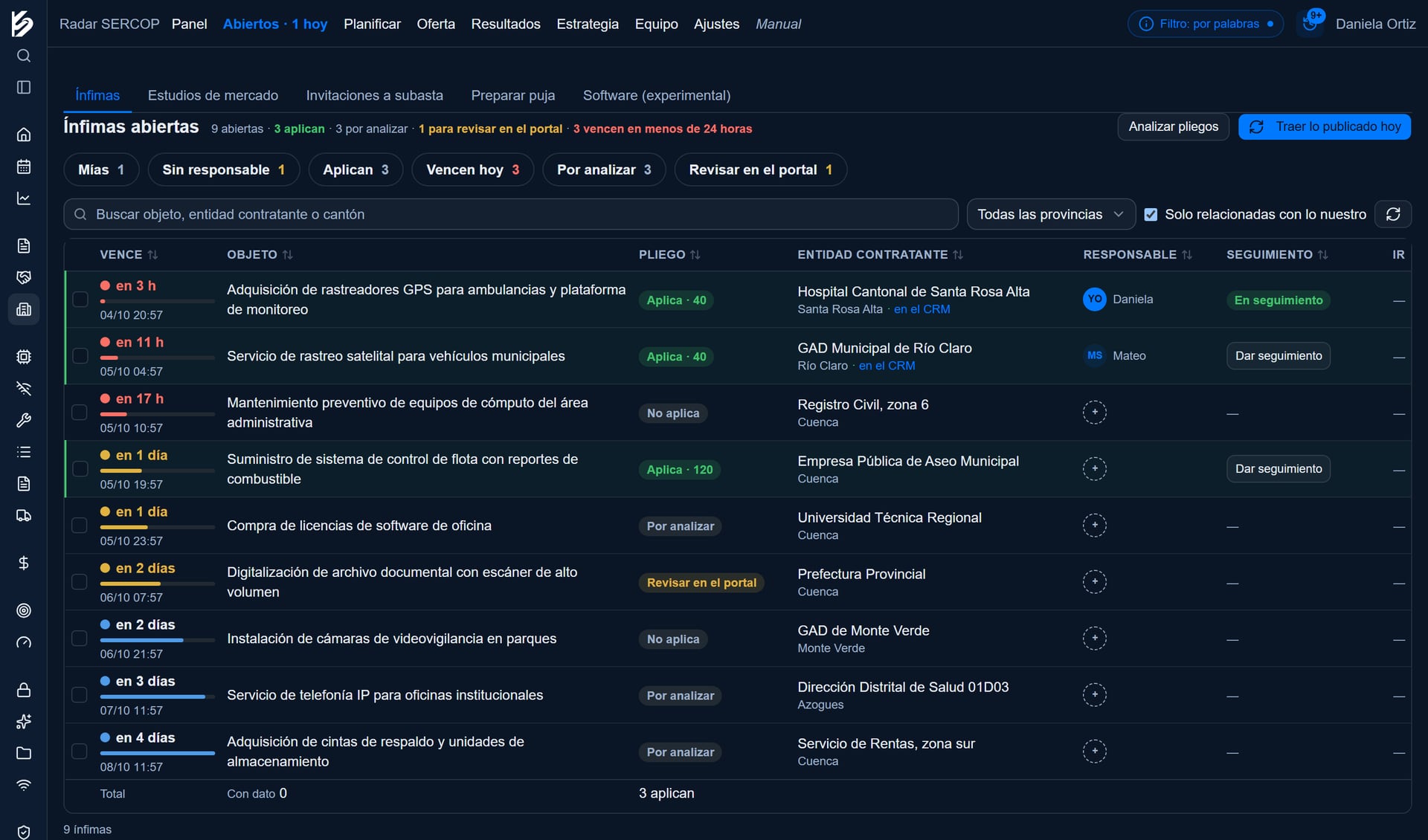The image size is (1428, 840).
Task: Open the wifi-off icon in the sidebar
Action: click(24, 388)
